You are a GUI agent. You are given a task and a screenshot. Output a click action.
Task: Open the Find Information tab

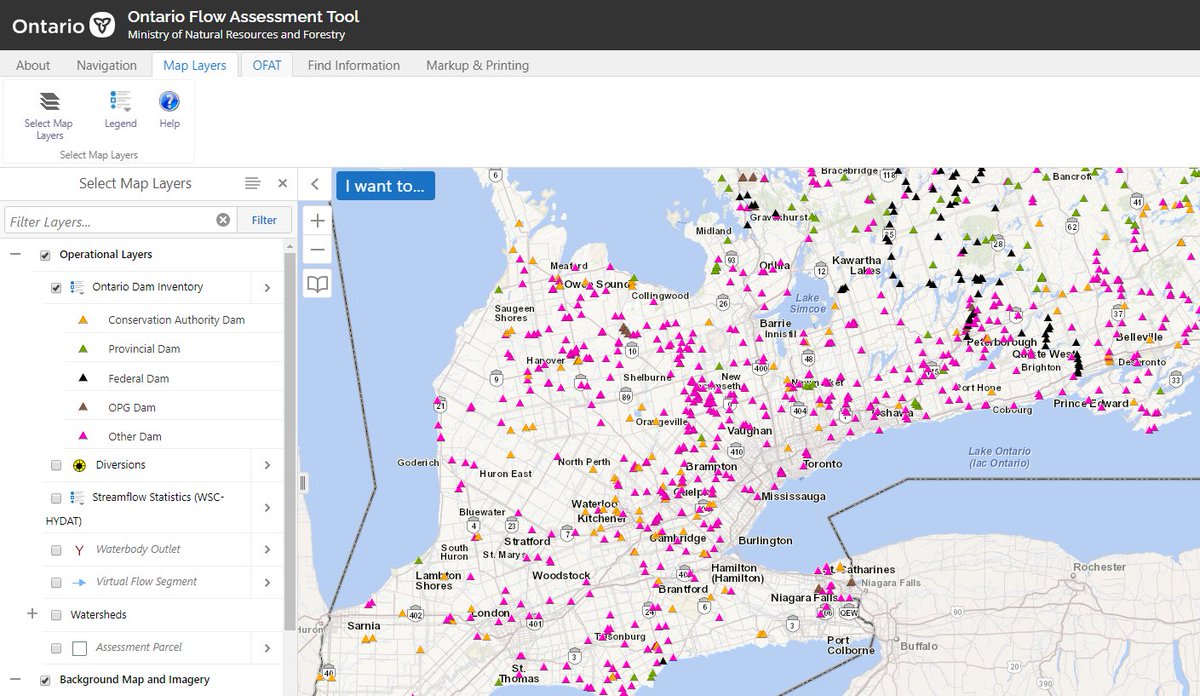(354, 65)
